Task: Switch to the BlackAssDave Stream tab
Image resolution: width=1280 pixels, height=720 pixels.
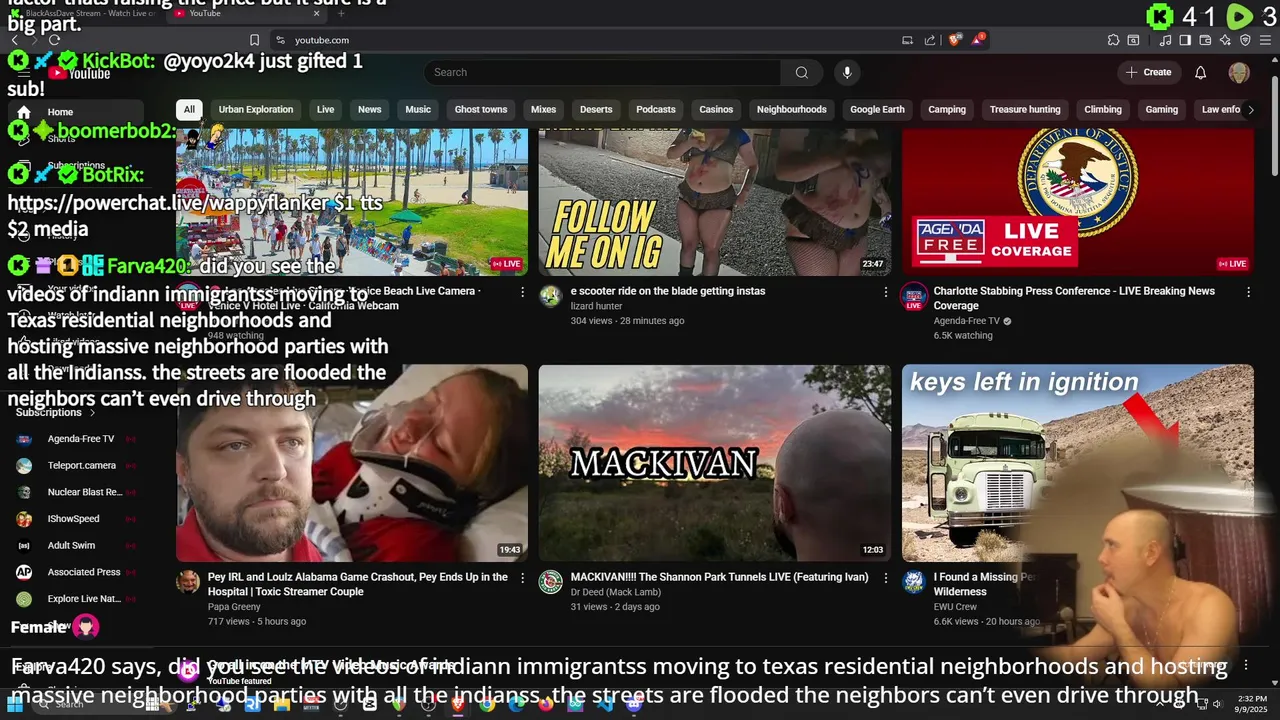Action: click(90, 13)
